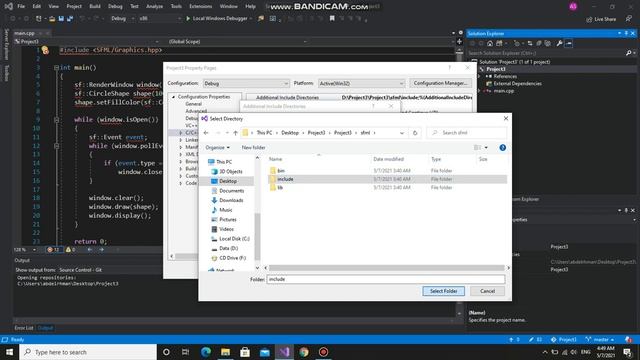640x360 pixels.
Task: Click the horizontal scrollbar in file list
Action: pos(387,268)
